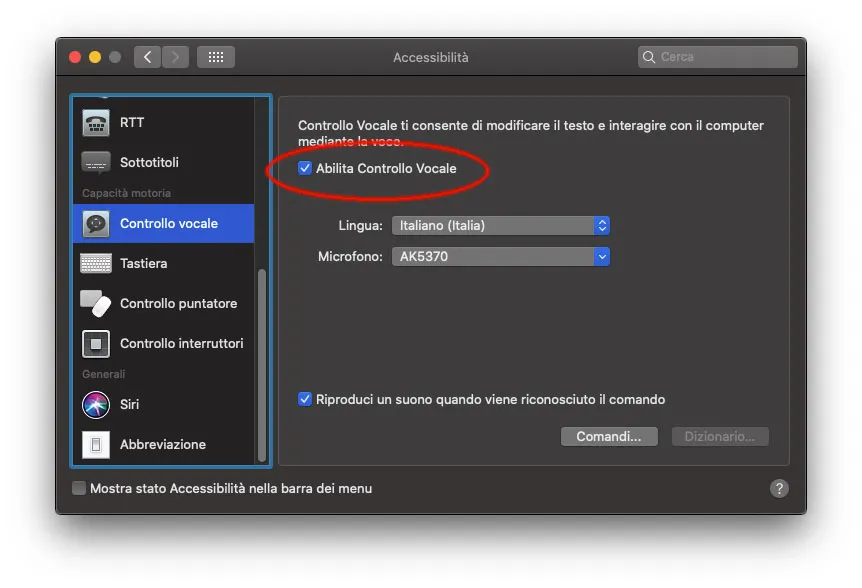The width and height of the screenshot is (862, 588).
Task: Click the show-all preferences grid icon
Action: pyautogui.click(x=215, y=57)
